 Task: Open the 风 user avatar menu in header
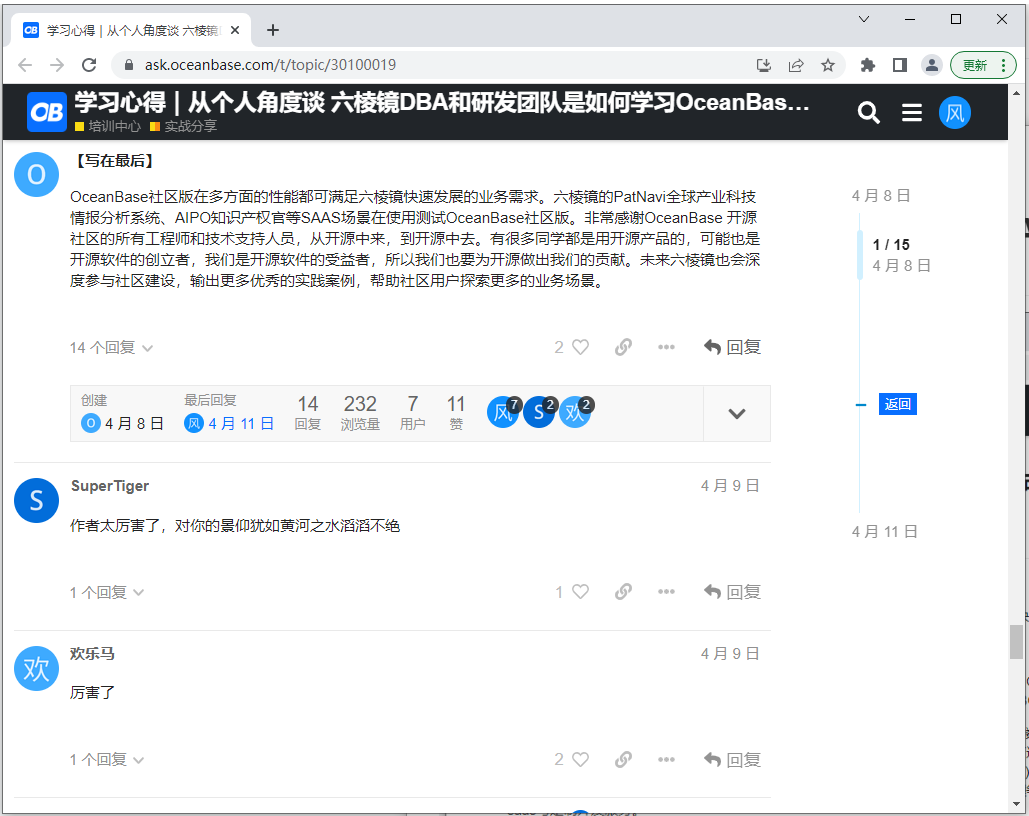(x=955, y=113)
